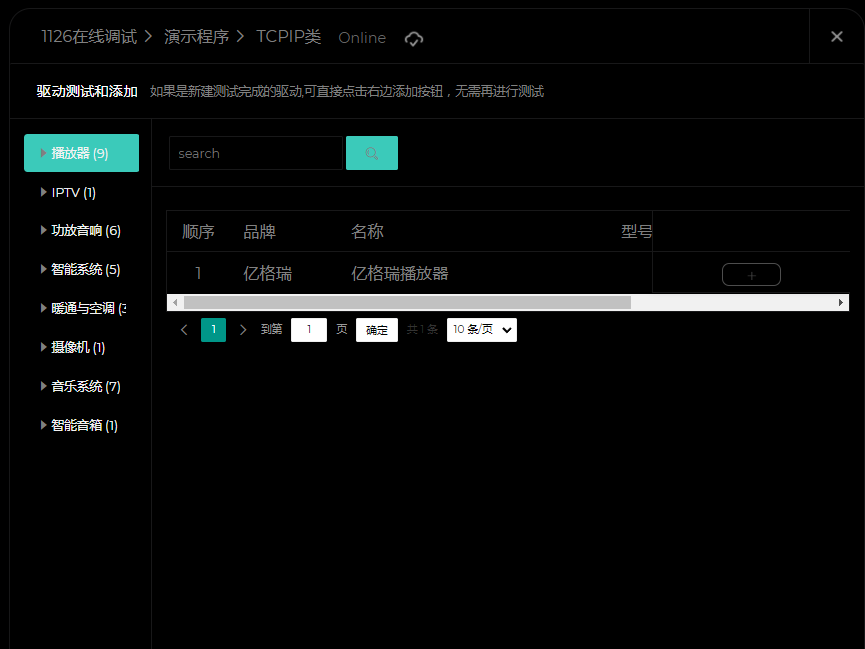Go to next page arrow
Screen dimensions: 865x649
tap(243, 330)
